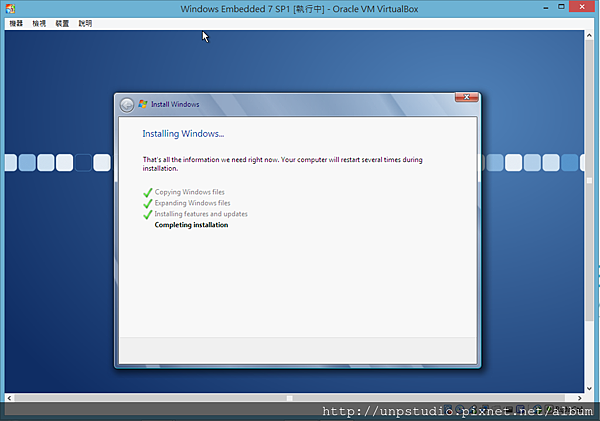The width and height of the screenshot is (600, 421).
Task: Click the "Copying Windows files" step
Action: pos(189,192)
